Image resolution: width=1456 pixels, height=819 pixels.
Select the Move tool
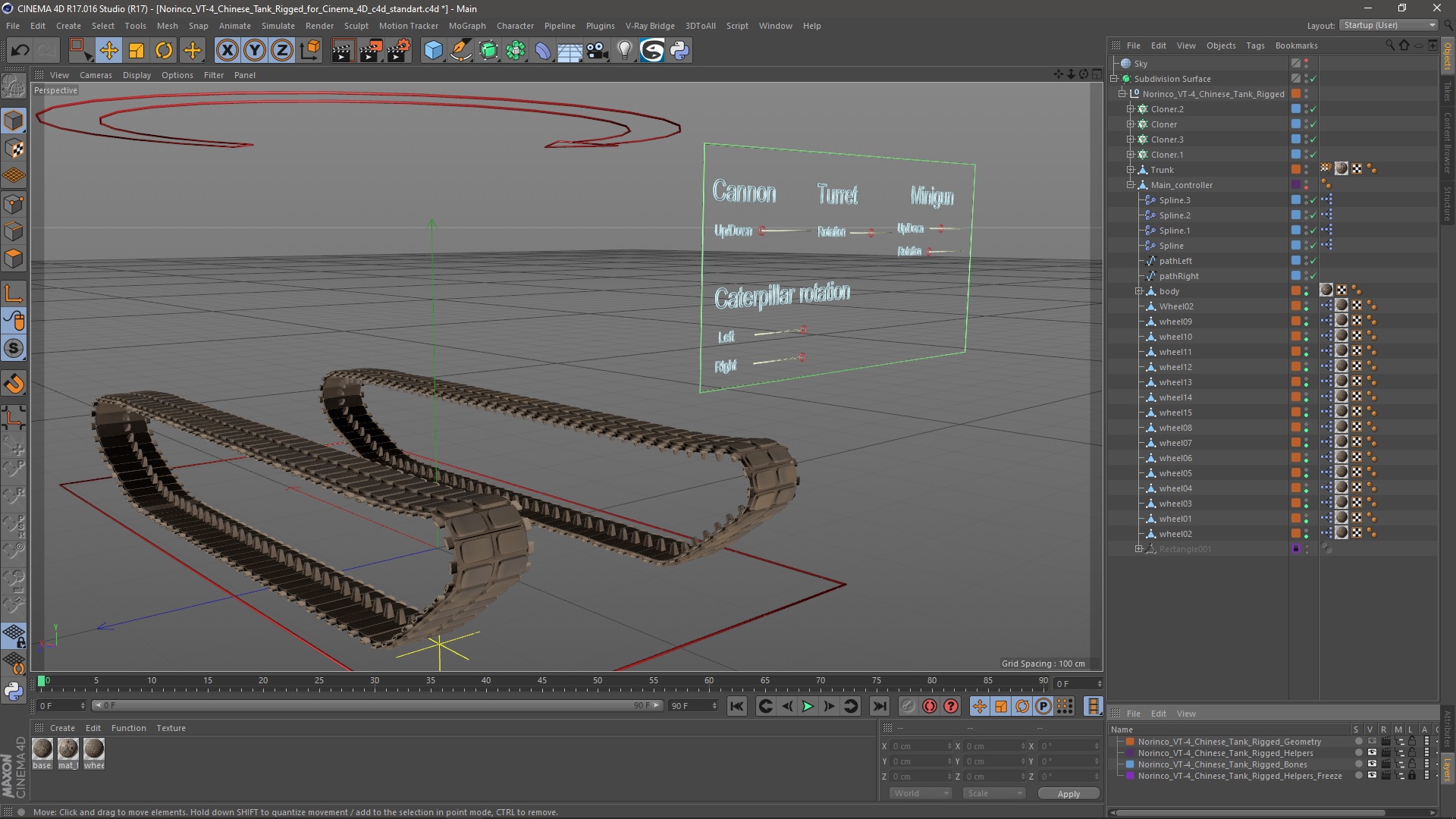pos(108,51)
